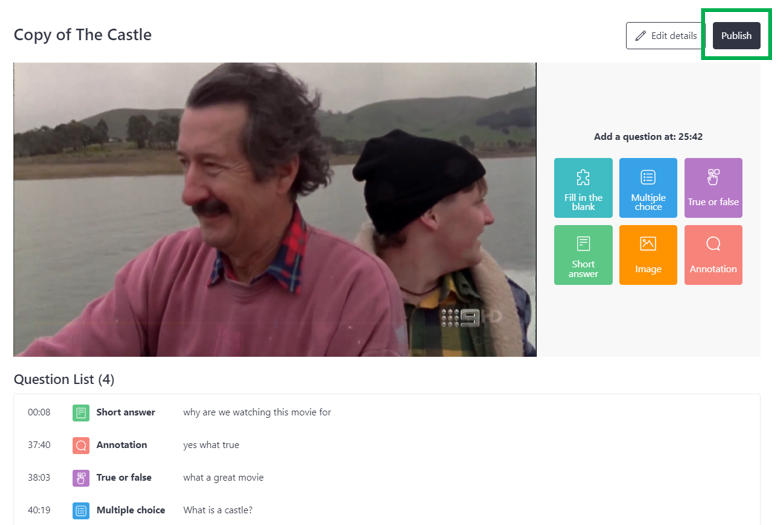Open the annotation 'yes what true'
This screenshot has height=525, width=784.
click(x=211, y=444)
